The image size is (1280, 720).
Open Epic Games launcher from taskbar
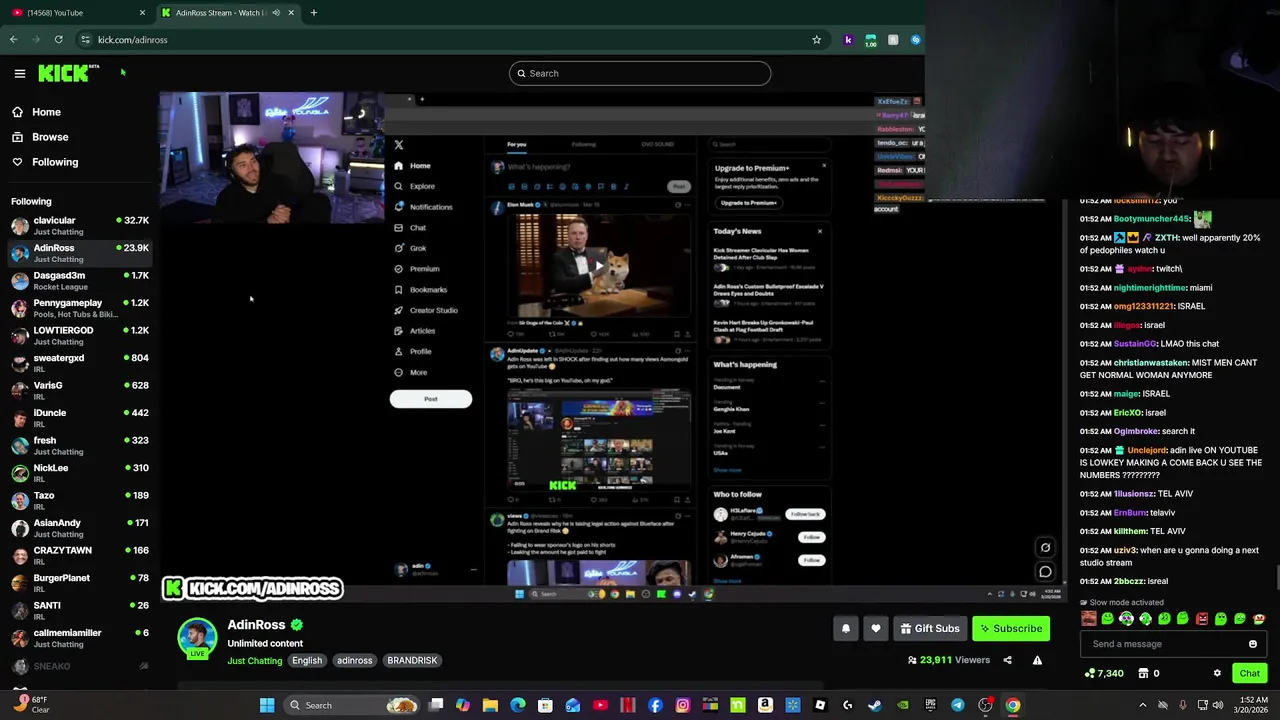coord(930,705)
